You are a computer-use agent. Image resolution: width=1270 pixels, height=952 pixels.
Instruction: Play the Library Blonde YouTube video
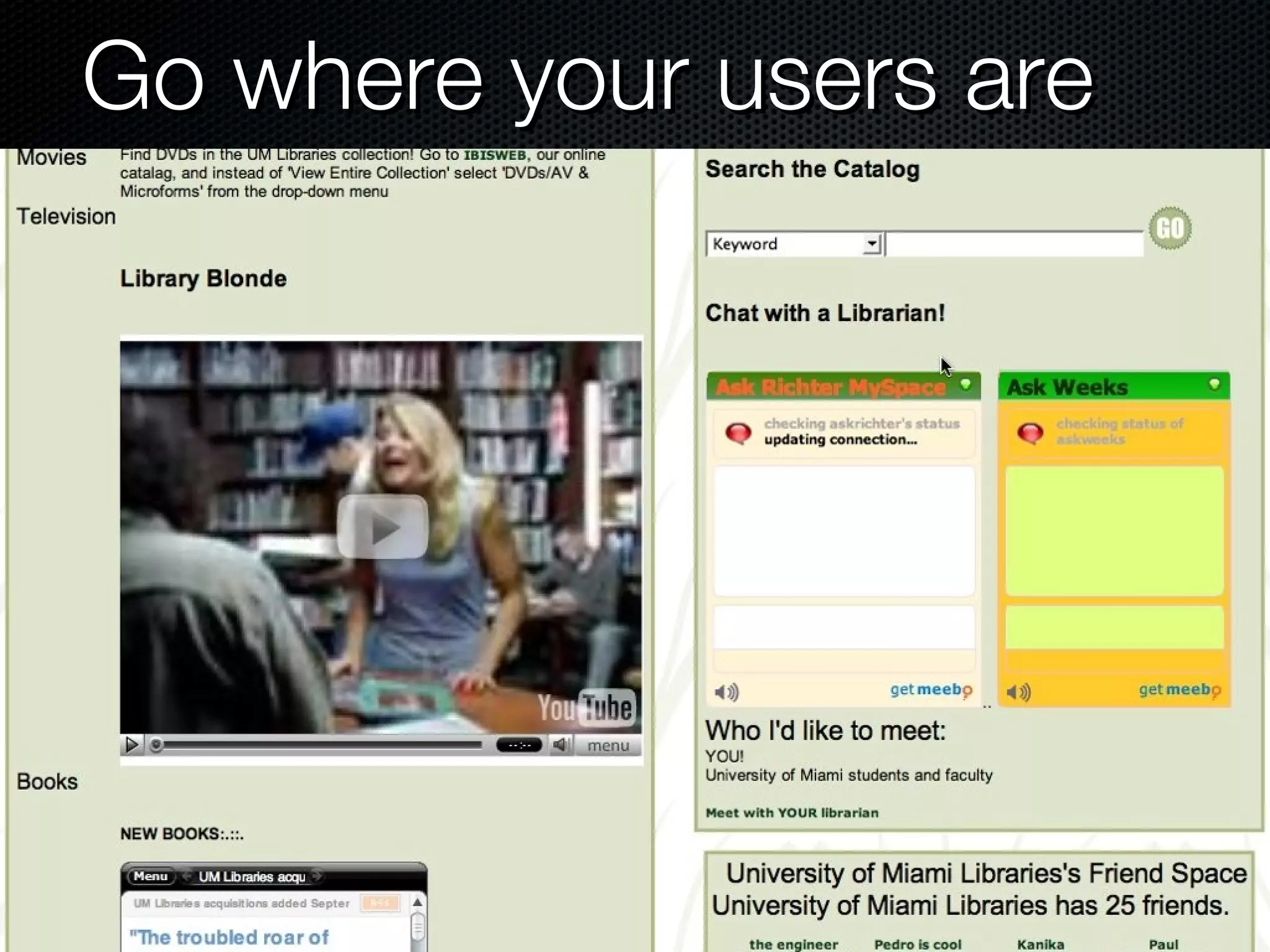(382, 527)
